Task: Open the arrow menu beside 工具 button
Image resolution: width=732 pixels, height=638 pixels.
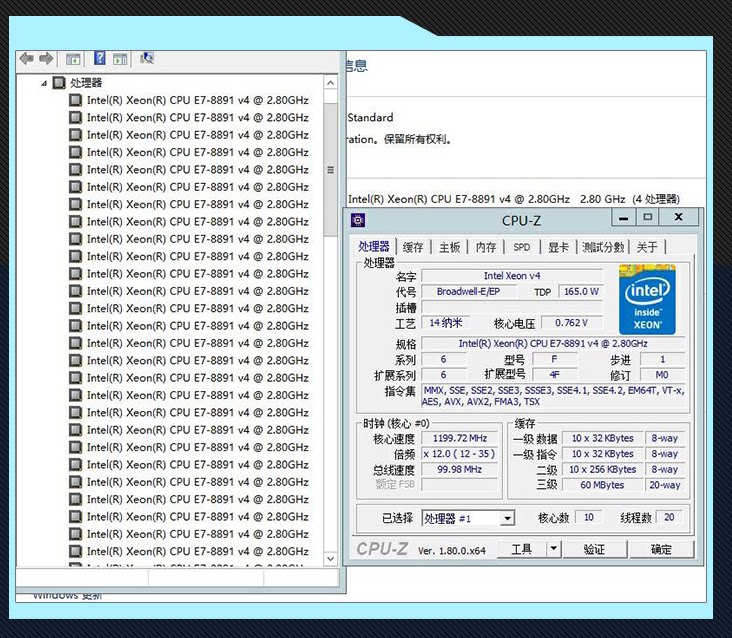Action: click(x=553, y=549)
